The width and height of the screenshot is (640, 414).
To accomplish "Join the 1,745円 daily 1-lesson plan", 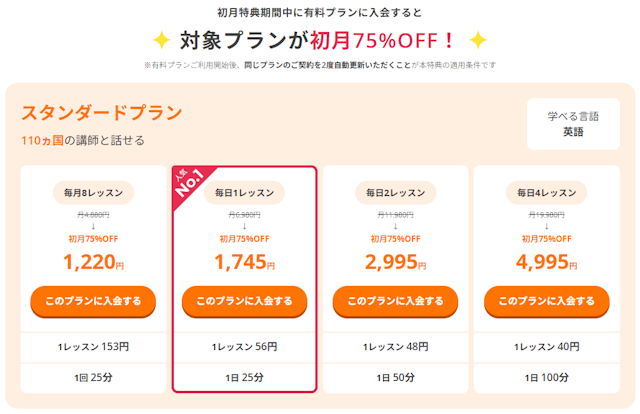I will pos(244,300).
